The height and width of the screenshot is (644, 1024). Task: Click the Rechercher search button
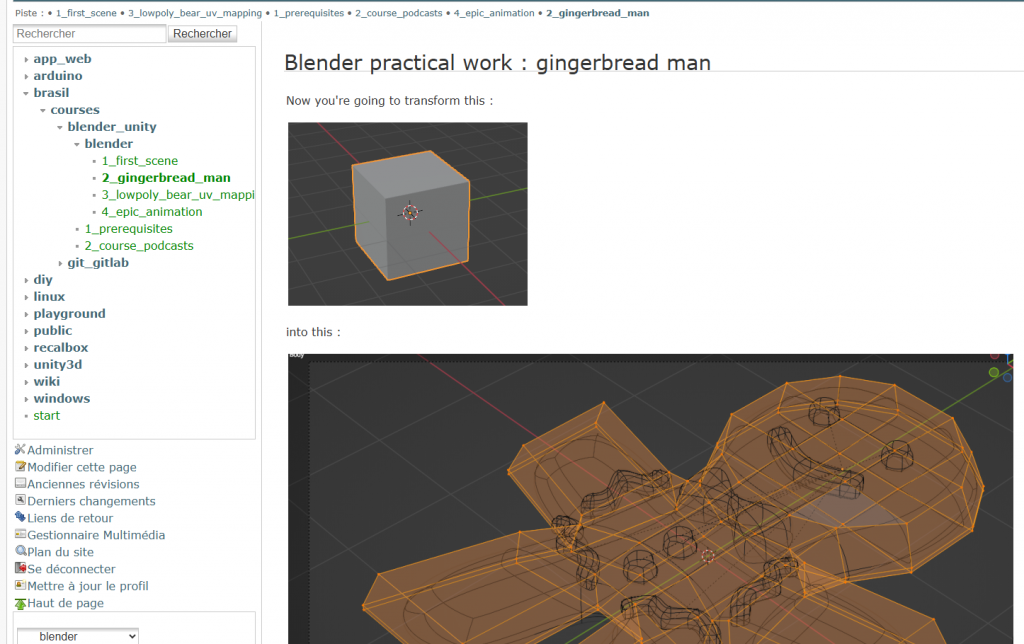pyautogui.click(x=202, y=33)
